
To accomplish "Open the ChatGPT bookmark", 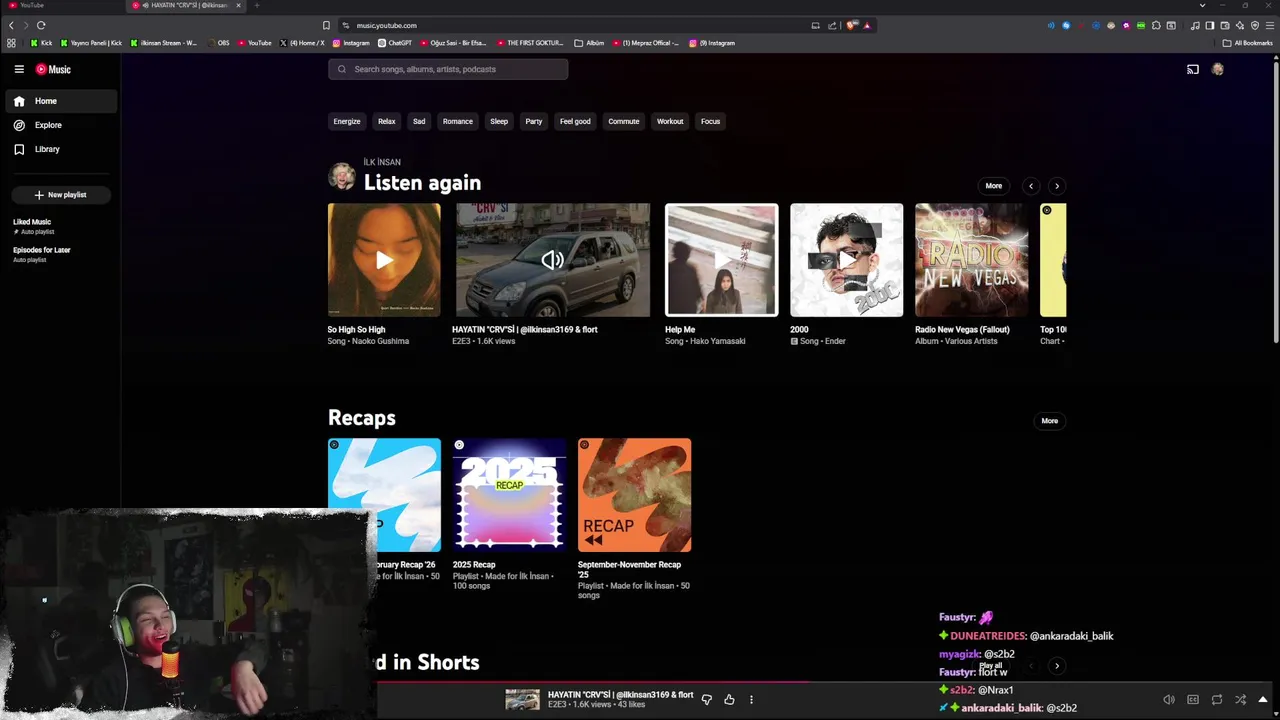I will point(395,43).
